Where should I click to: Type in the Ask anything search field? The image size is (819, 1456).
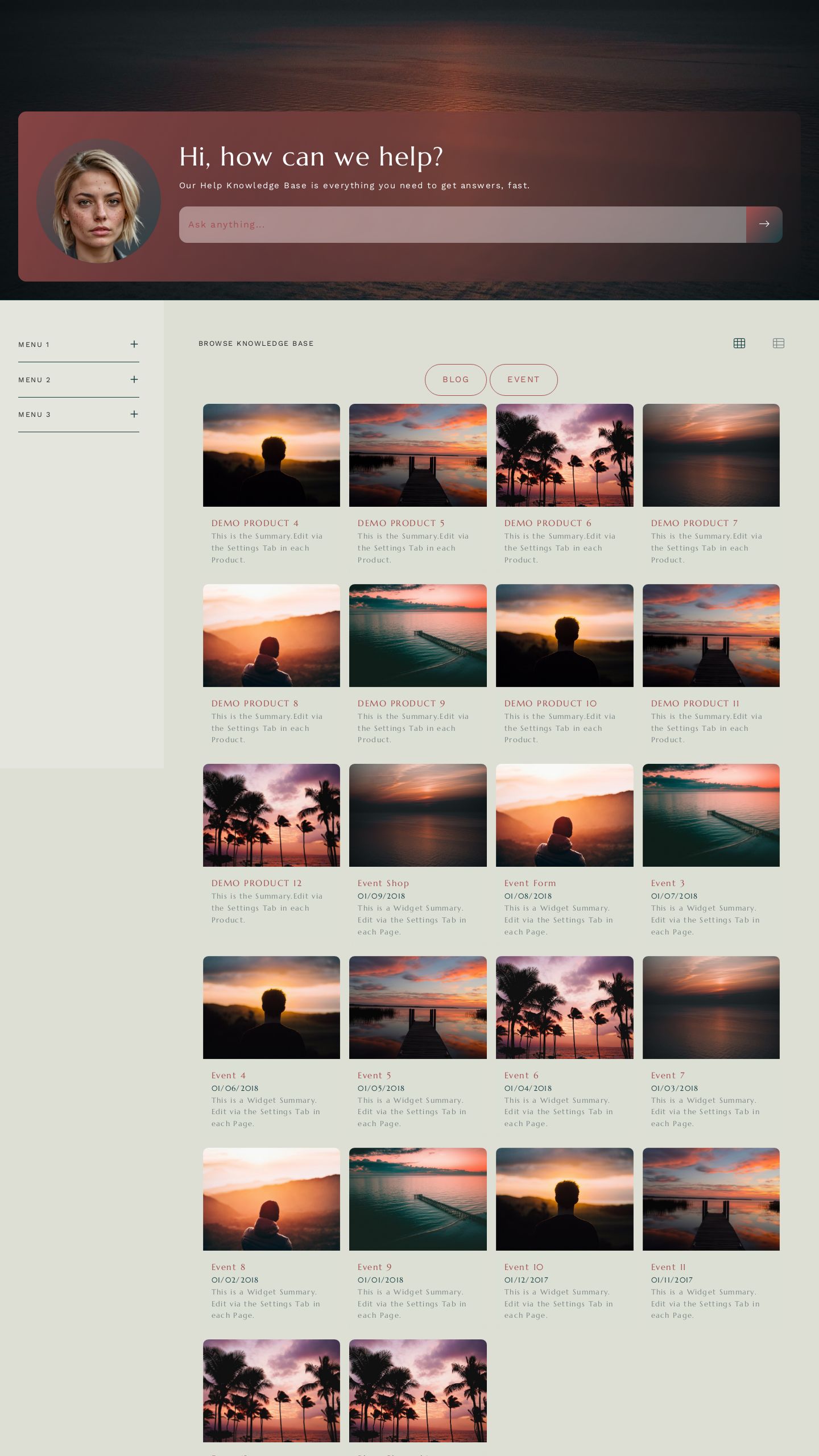point(462,224)
